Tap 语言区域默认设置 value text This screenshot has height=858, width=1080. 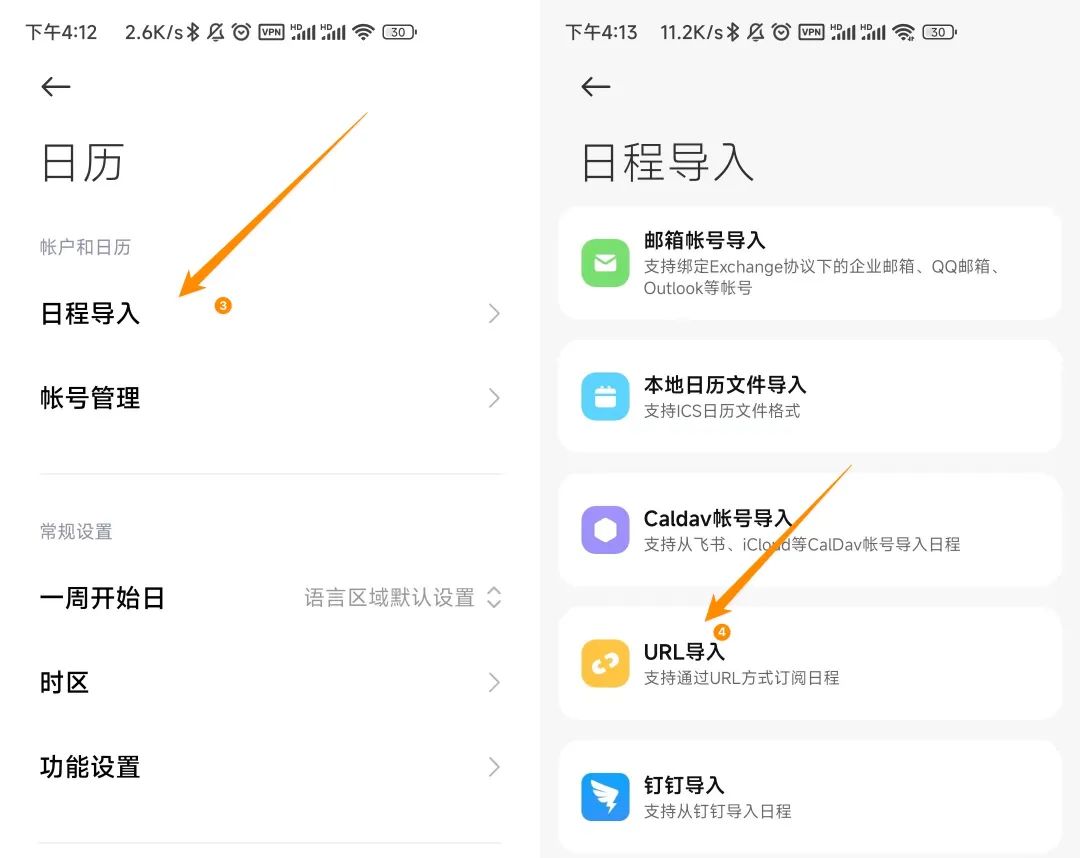(389, 598)
